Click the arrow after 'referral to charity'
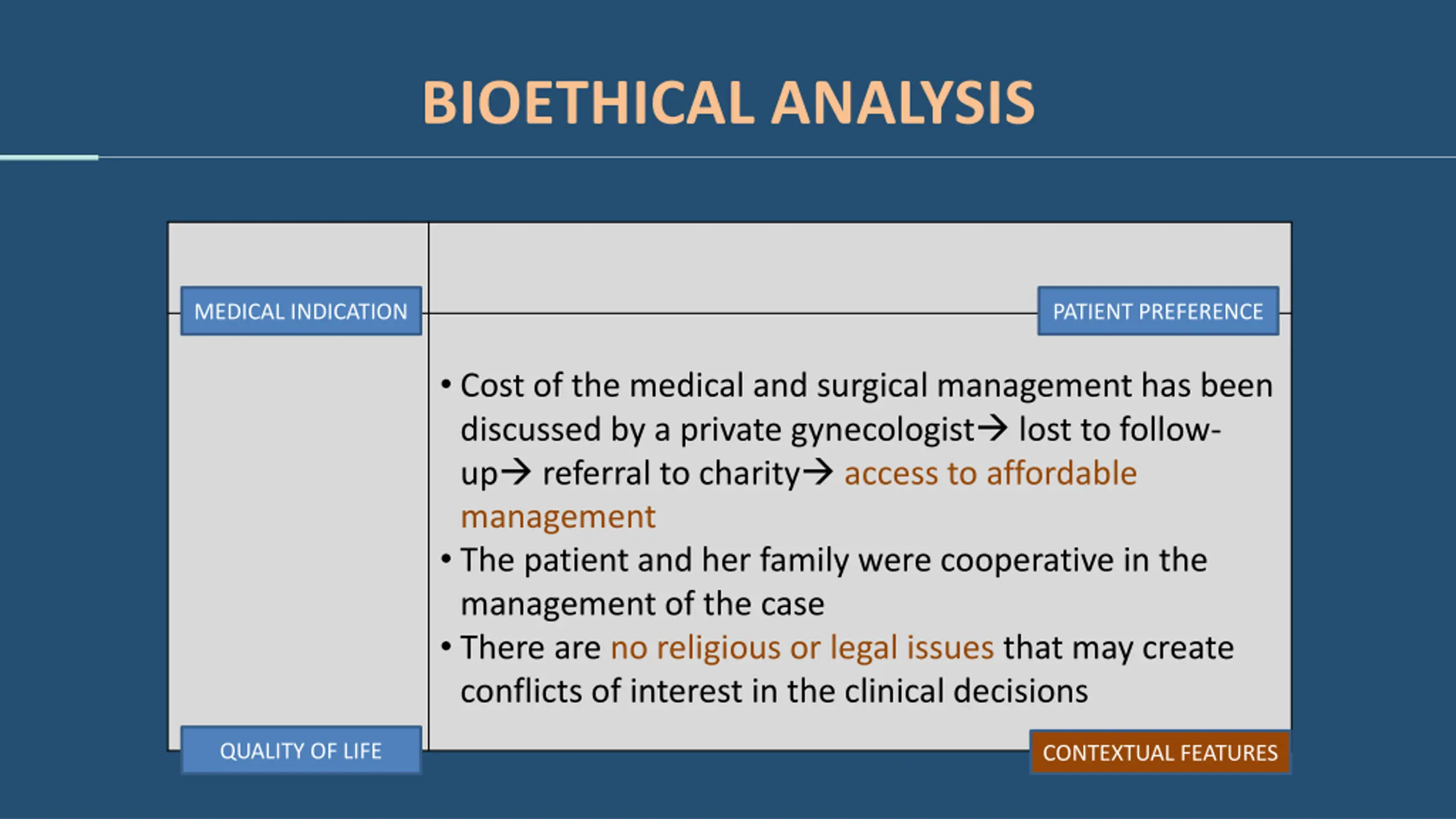This screenshot has width=1456, height=819. tap(818, 472)
